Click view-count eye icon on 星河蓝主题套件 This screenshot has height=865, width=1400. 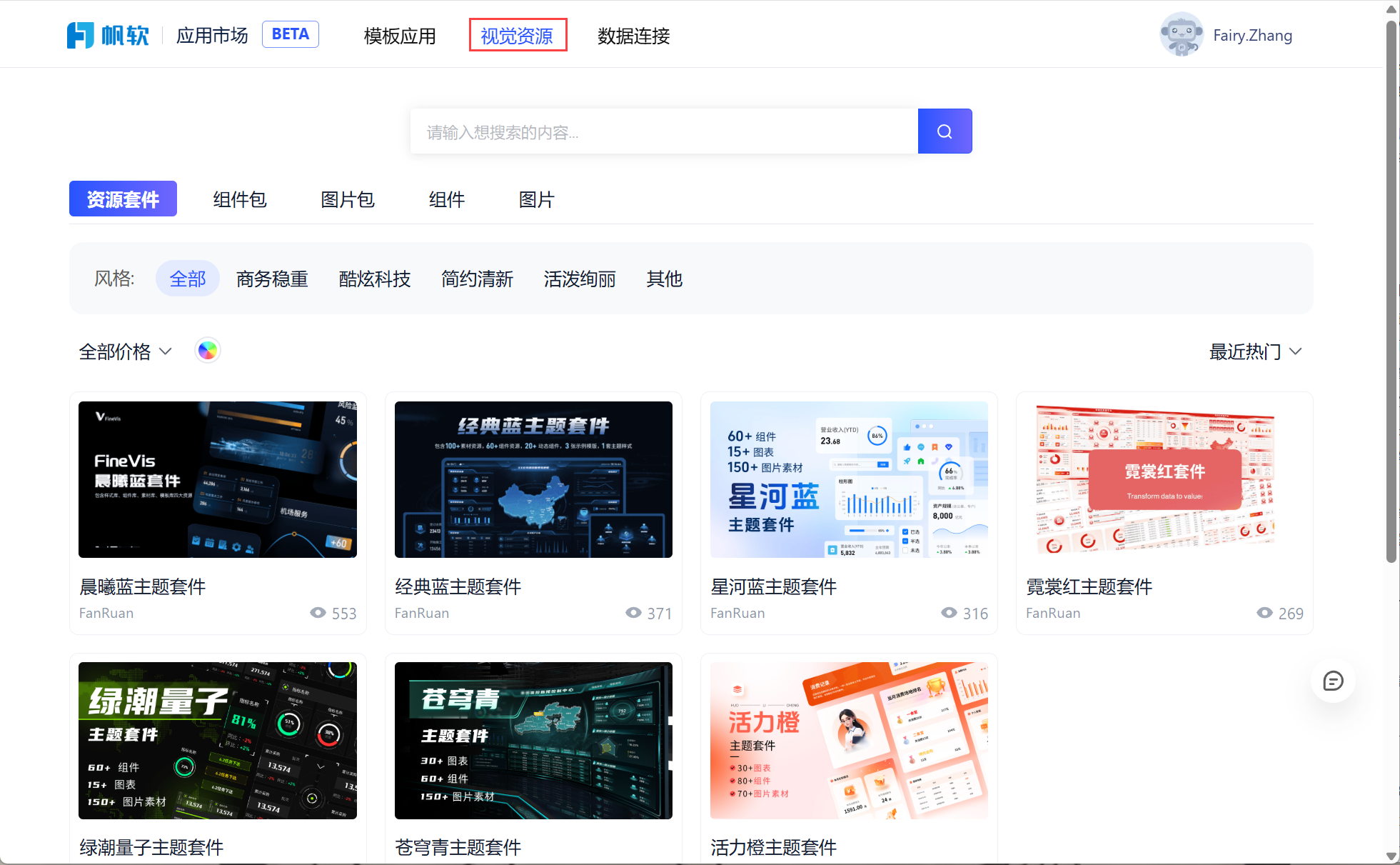tap(949, 613)
